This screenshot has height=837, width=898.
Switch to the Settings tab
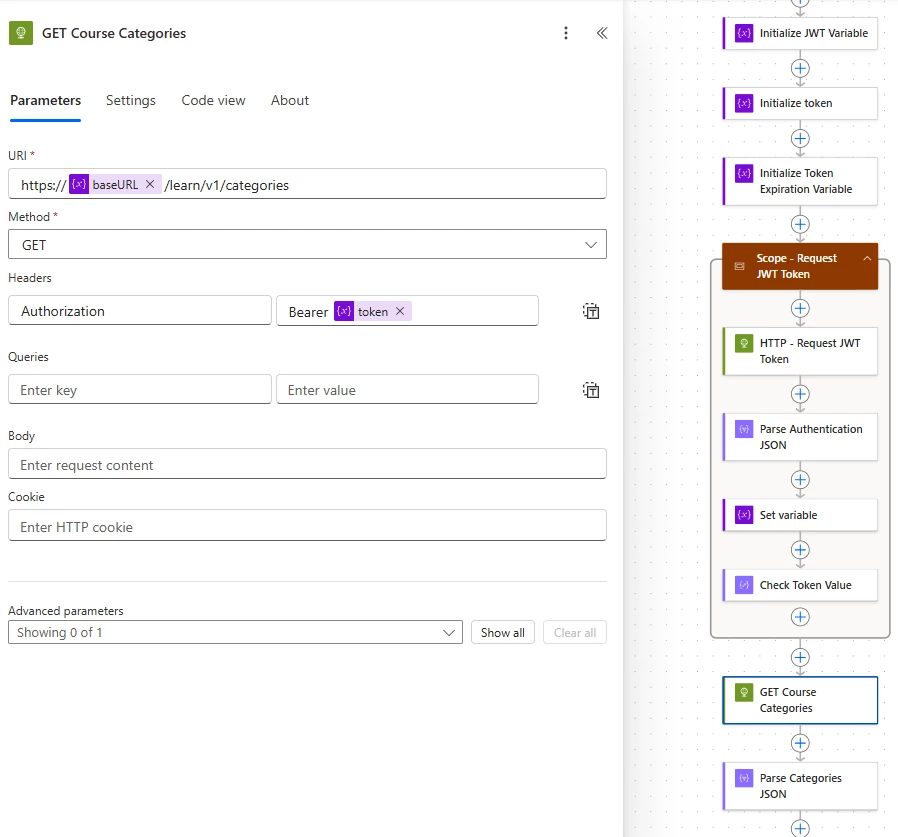click(131, 100)
